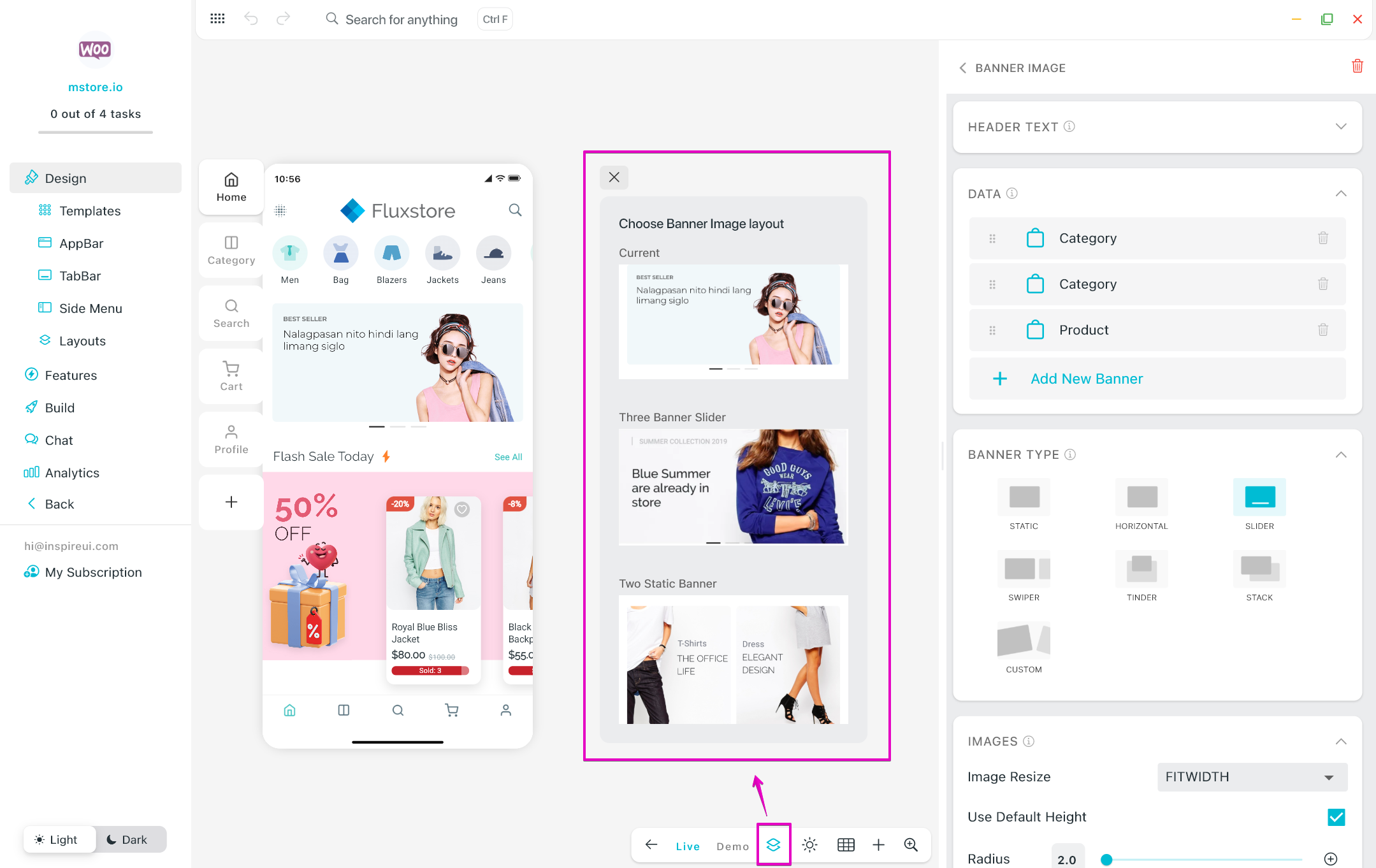The height and width of the screenshot is (868, 1376).
Task: Expand the Header Text section
Action: pos(1340,127)
